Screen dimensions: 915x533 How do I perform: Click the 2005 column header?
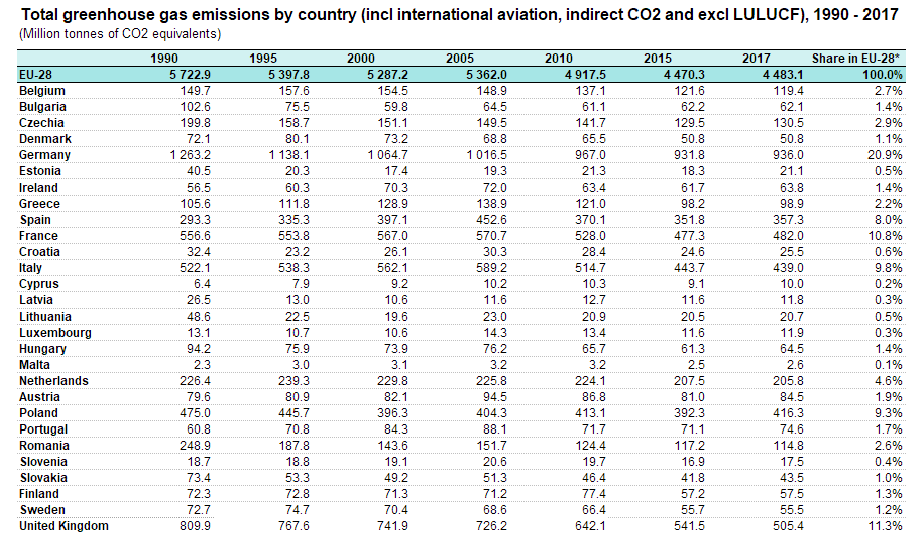(461, 59)
